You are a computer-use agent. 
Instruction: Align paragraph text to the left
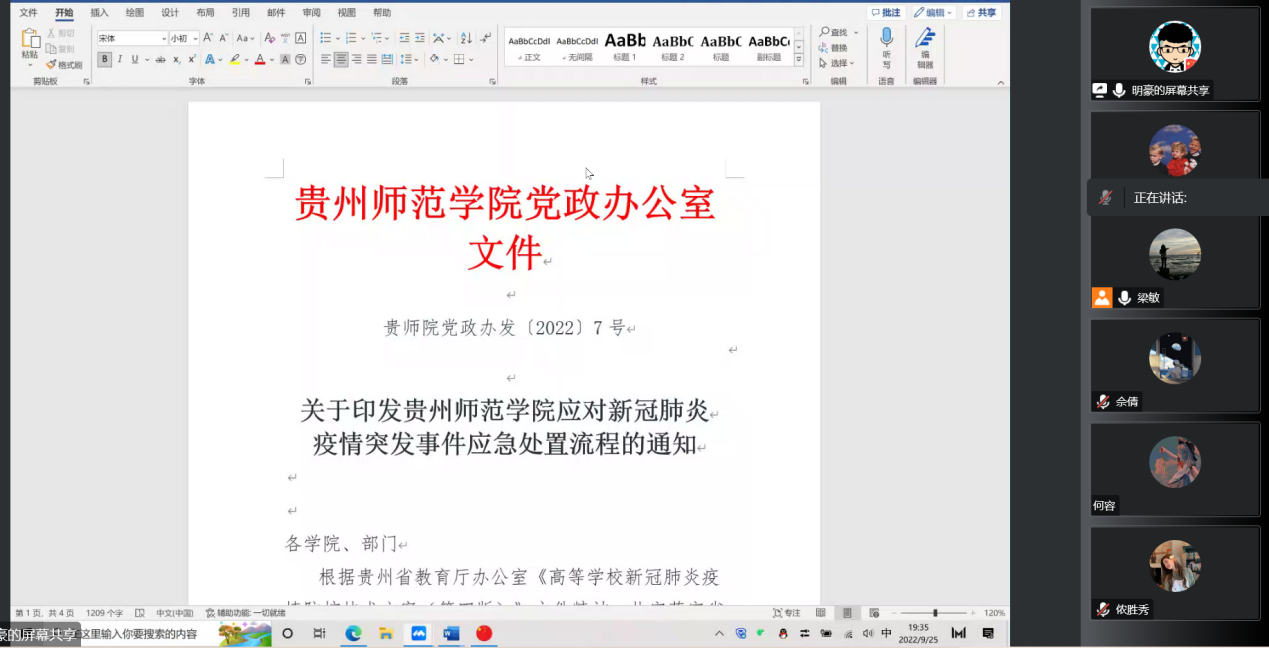[326, 60]
